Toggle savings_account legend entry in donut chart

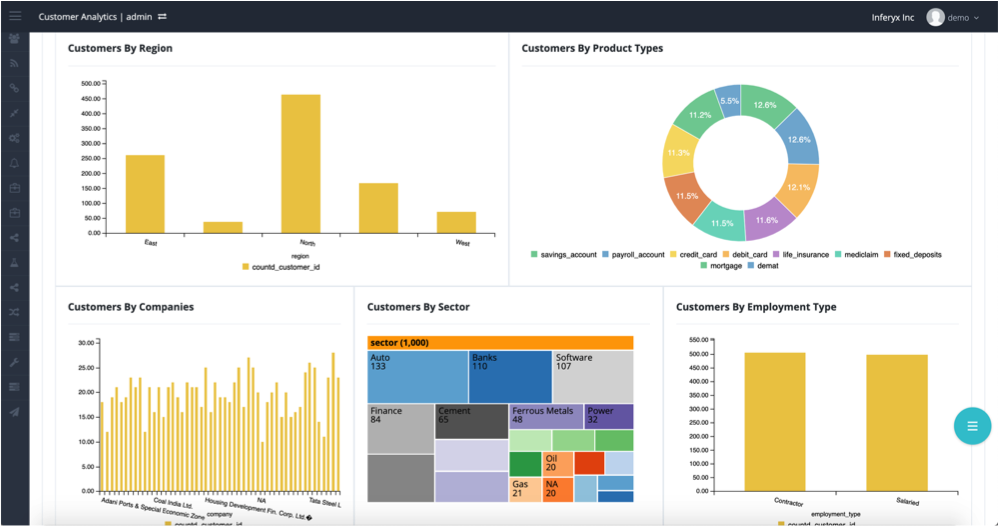(563, 255)
